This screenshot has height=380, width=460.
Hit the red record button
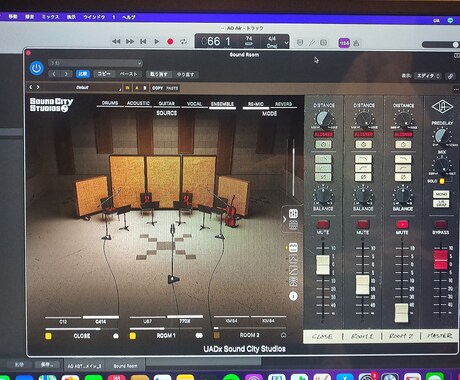[170, 42]
